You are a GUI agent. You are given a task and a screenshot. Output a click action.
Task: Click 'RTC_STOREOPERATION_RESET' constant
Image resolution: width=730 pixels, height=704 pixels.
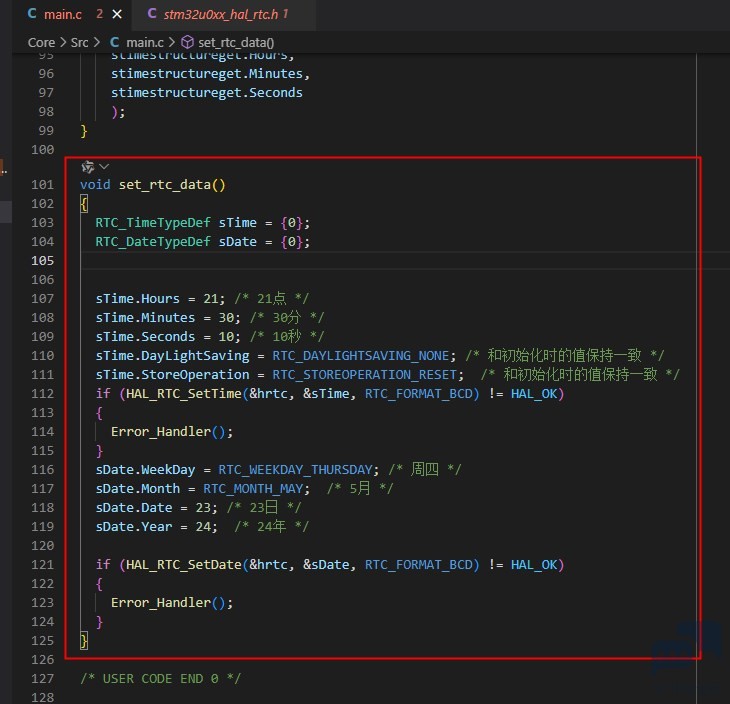[x=365, y=375]
